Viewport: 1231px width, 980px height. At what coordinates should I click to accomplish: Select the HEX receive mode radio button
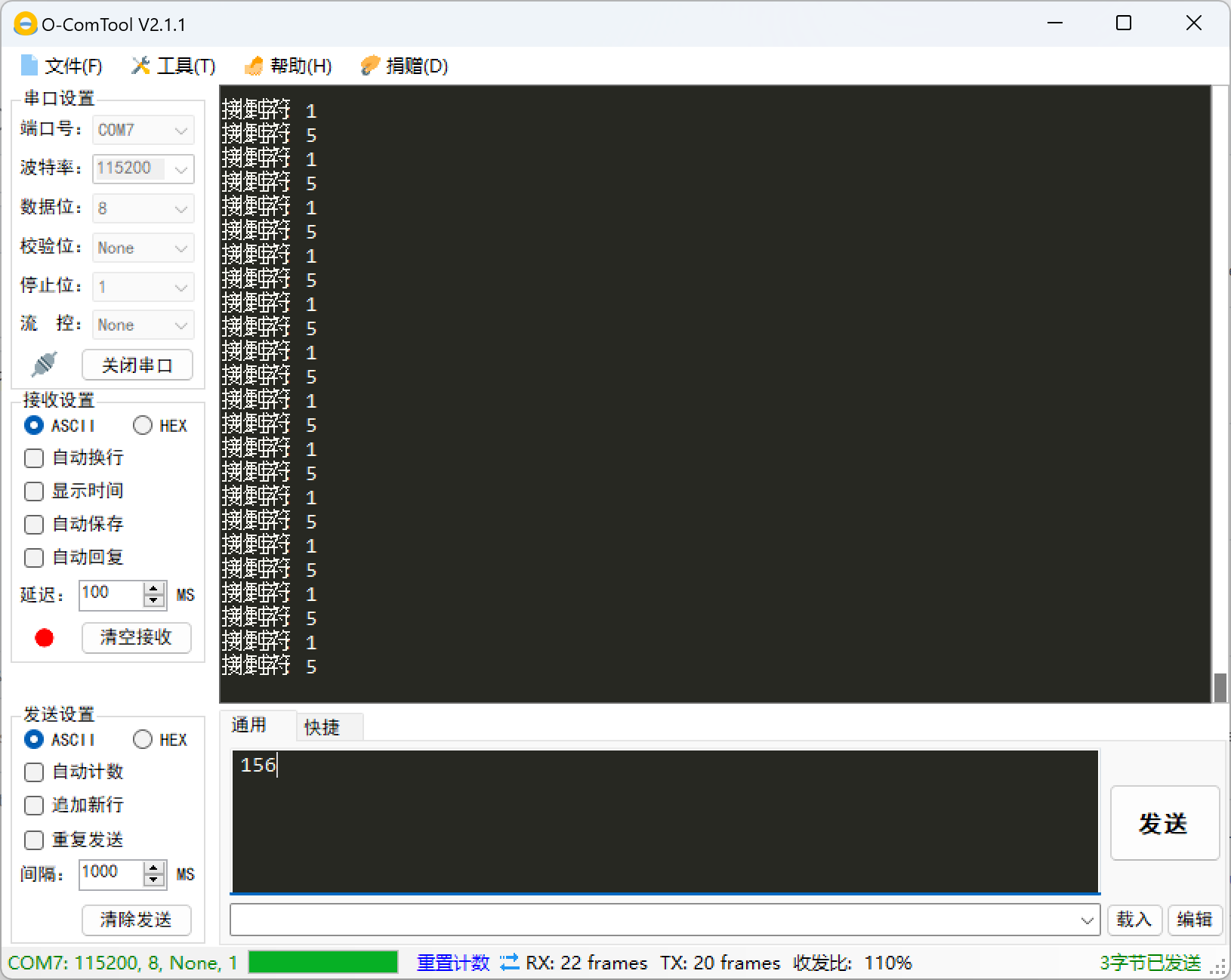pyautogui.click(x=142, y=425)
